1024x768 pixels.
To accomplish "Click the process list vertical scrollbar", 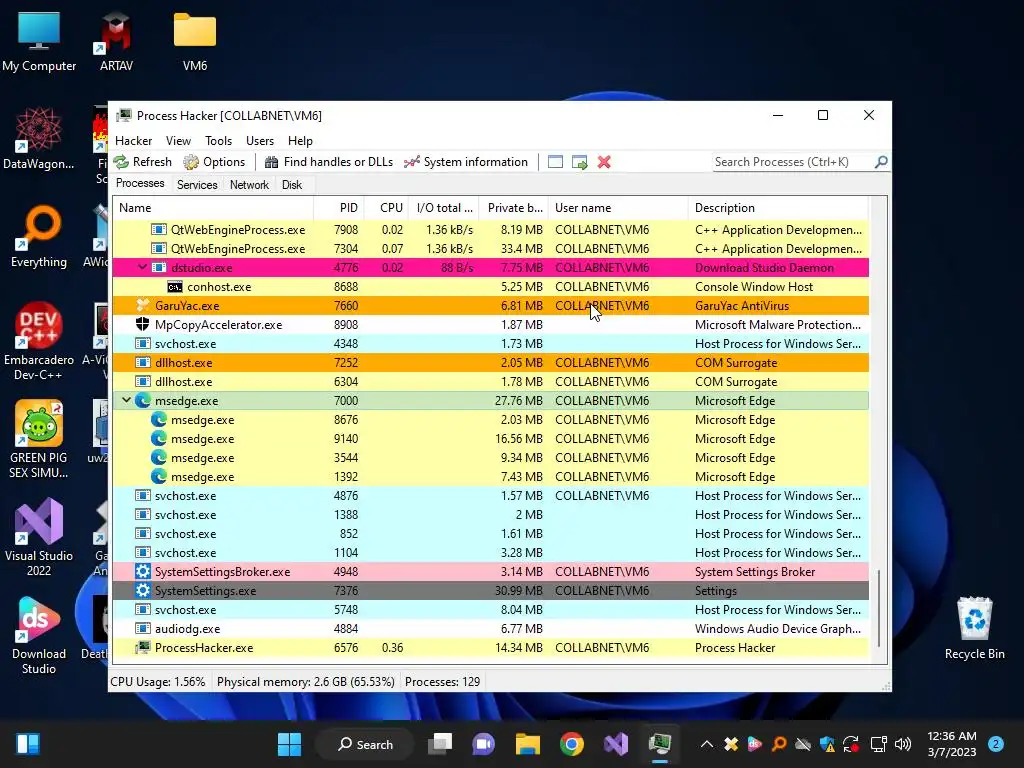I will (x=879, y=607).
